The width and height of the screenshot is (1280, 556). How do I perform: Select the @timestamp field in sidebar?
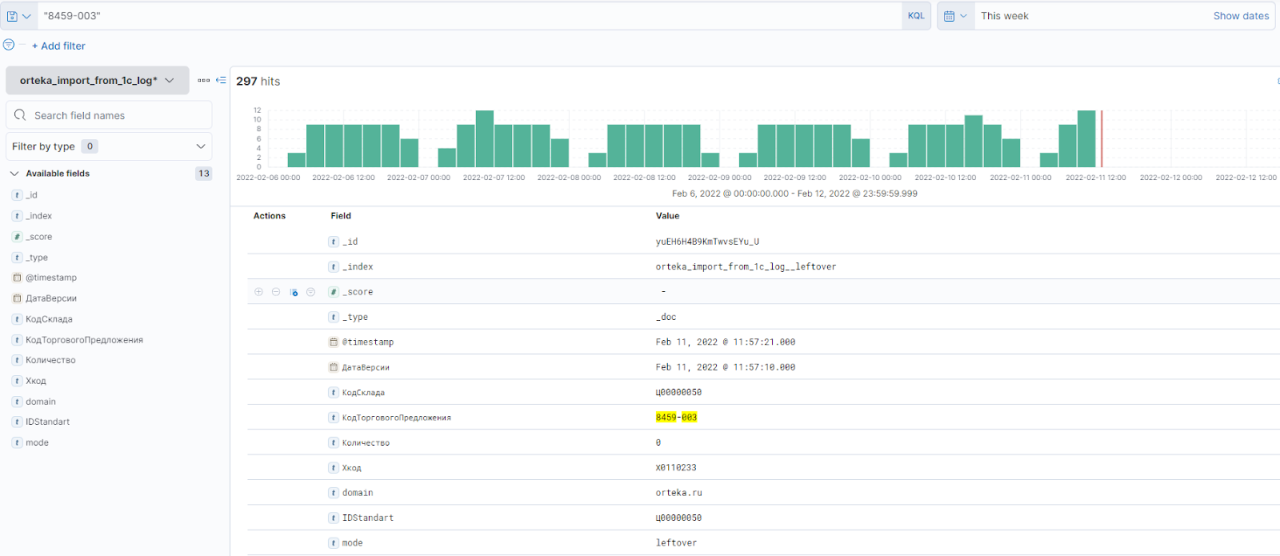point(51,277)
